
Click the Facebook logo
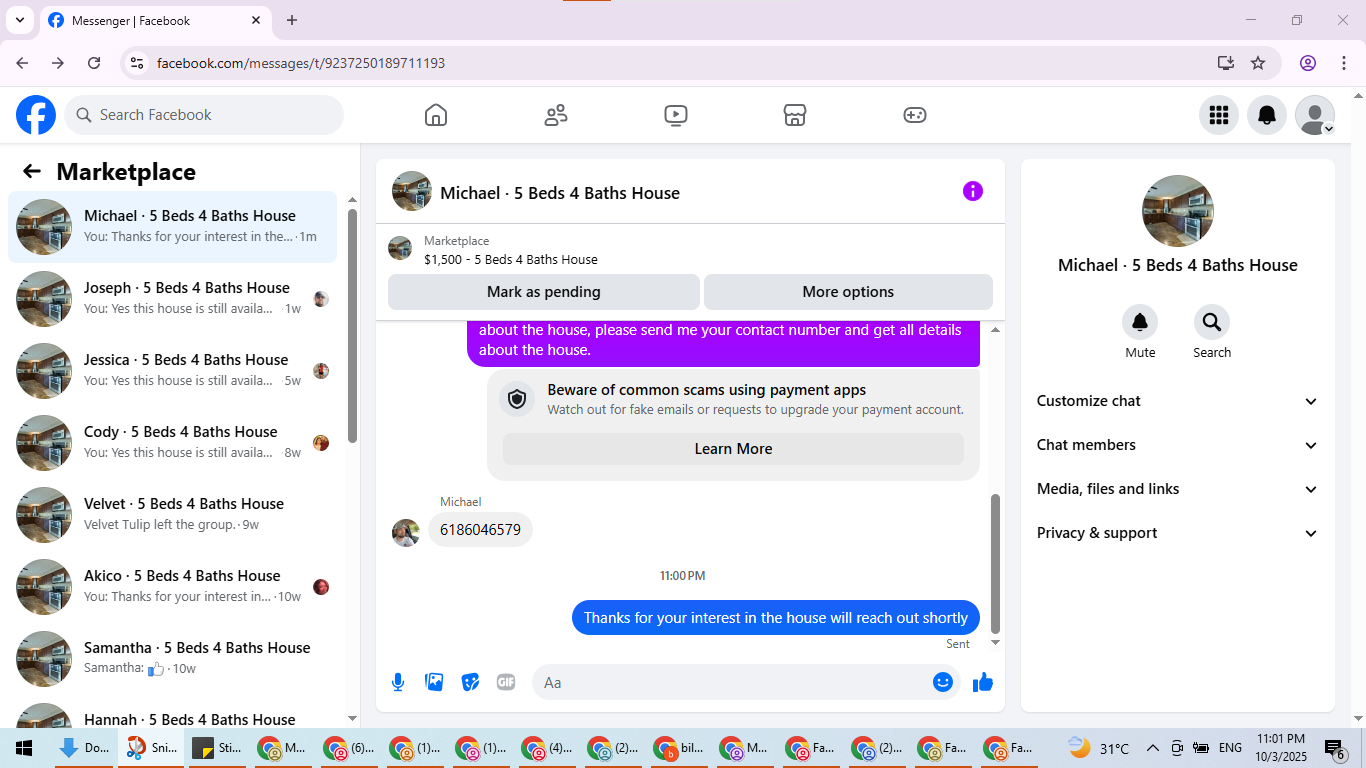pyautogui.click(x=36, y=115)
